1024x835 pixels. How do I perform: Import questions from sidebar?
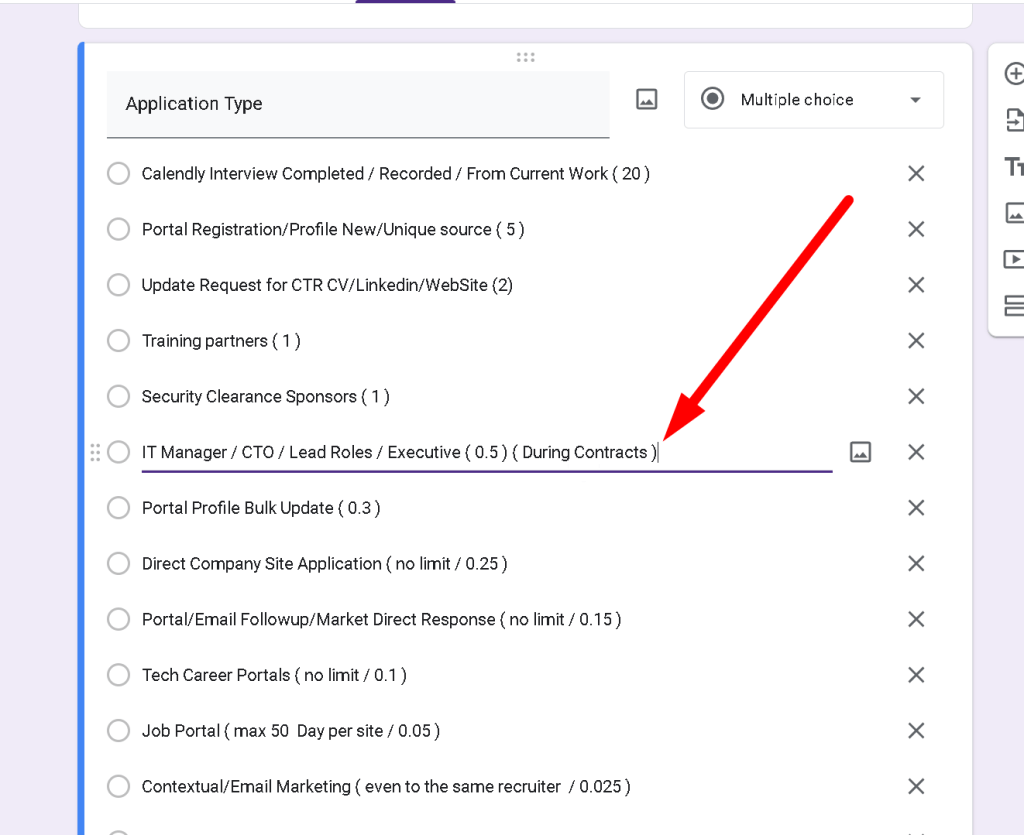[x=1014, y=121]
